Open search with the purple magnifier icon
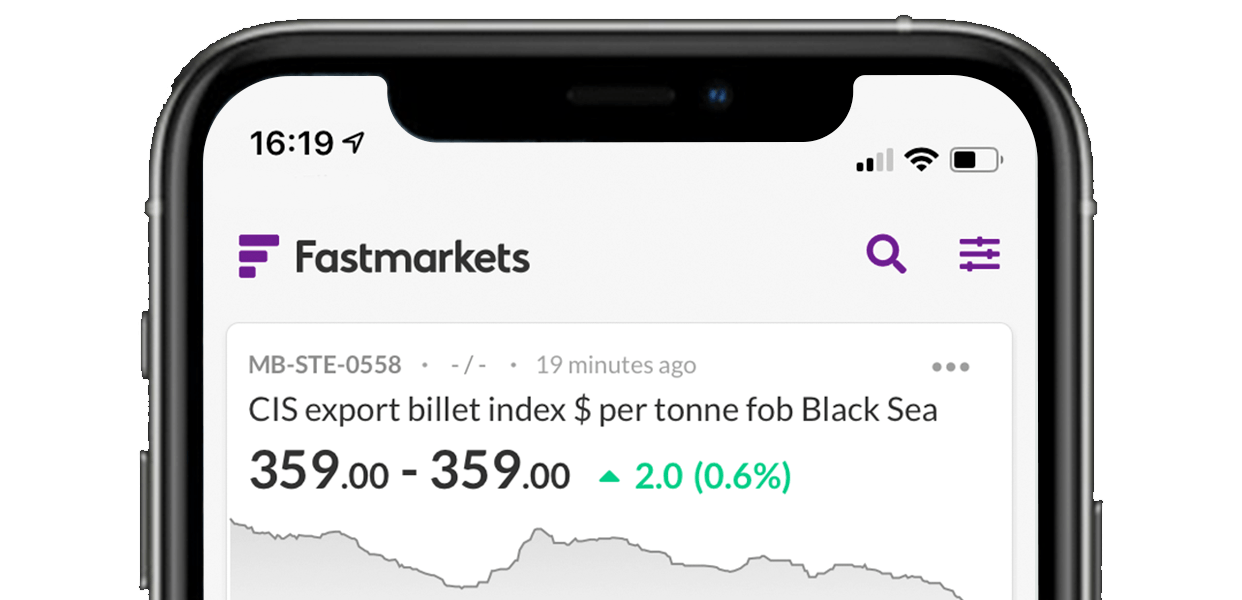 887,254
